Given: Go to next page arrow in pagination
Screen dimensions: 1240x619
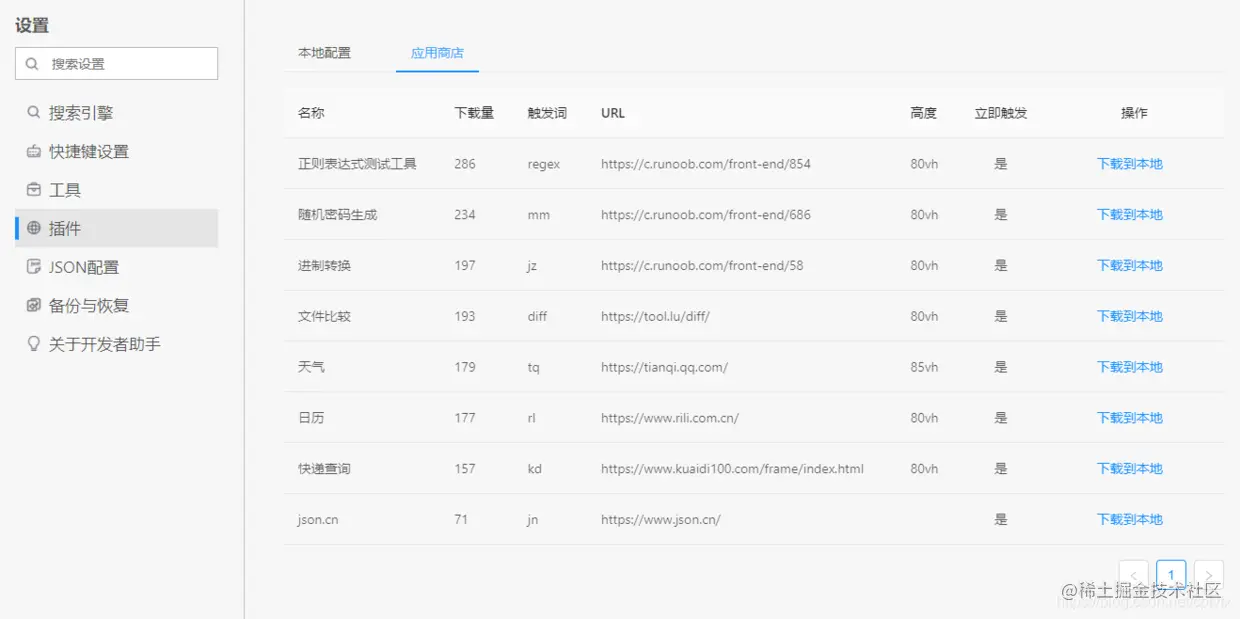Looking at the screenshot, I should pyautogui.click(x=1209, y=575).
